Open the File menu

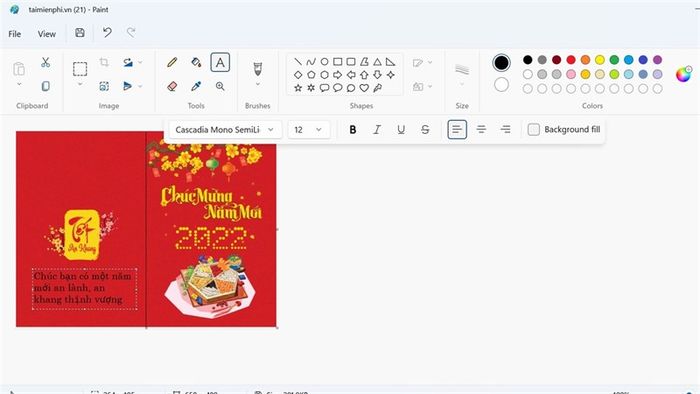[15, 34]
